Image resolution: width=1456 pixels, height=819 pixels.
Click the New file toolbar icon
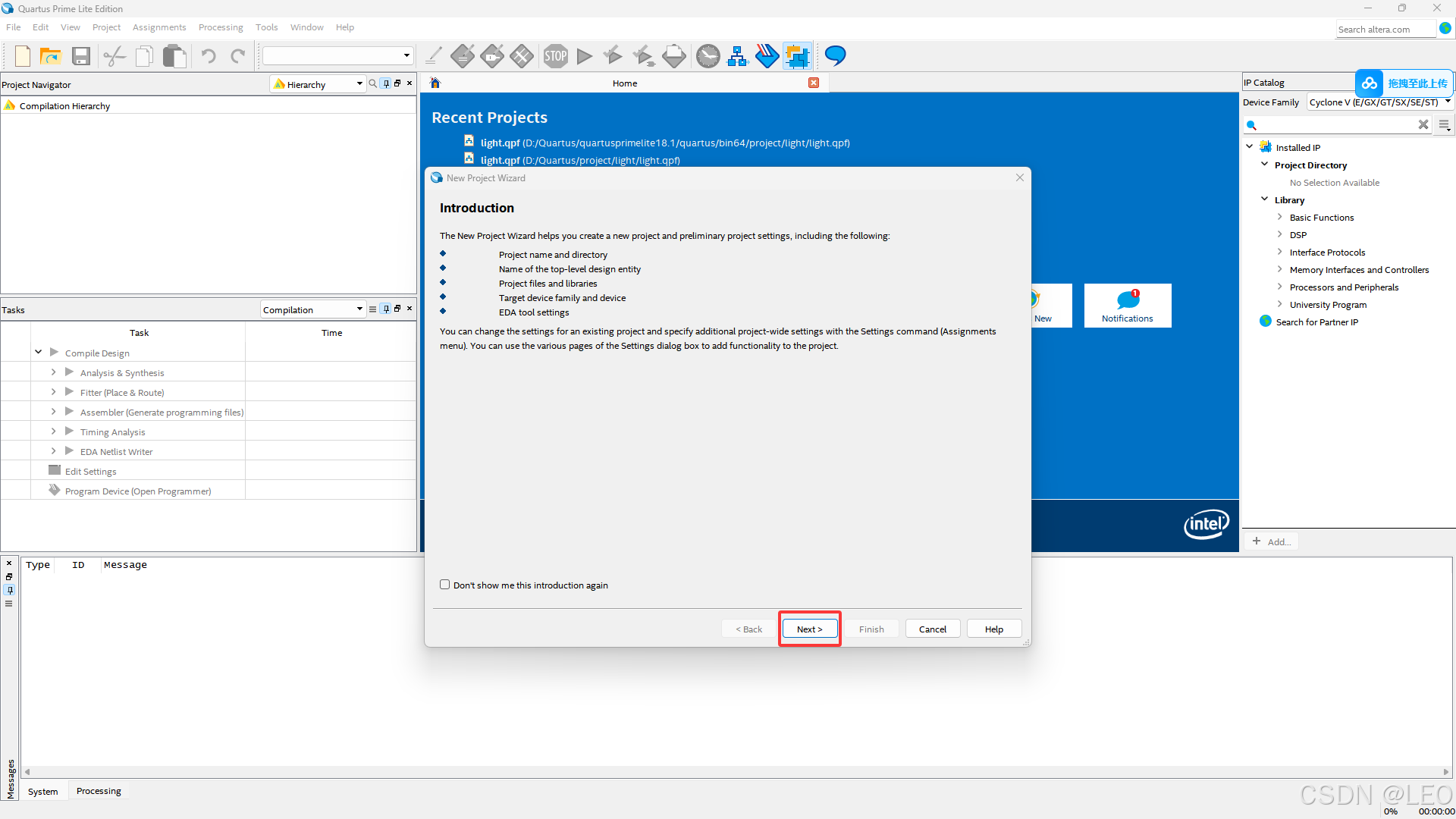23,56
